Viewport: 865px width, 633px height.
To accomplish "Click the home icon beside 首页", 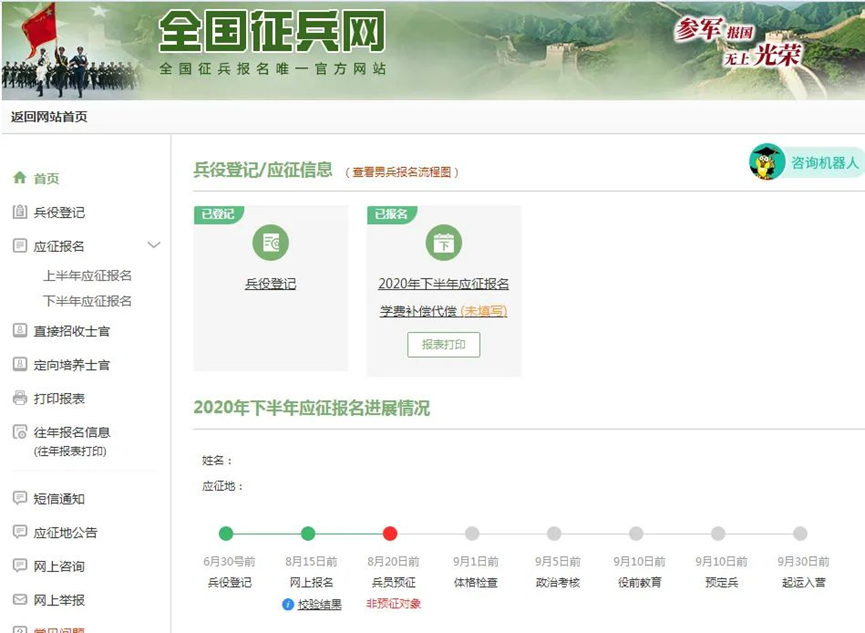I will [x=19, y=178].
